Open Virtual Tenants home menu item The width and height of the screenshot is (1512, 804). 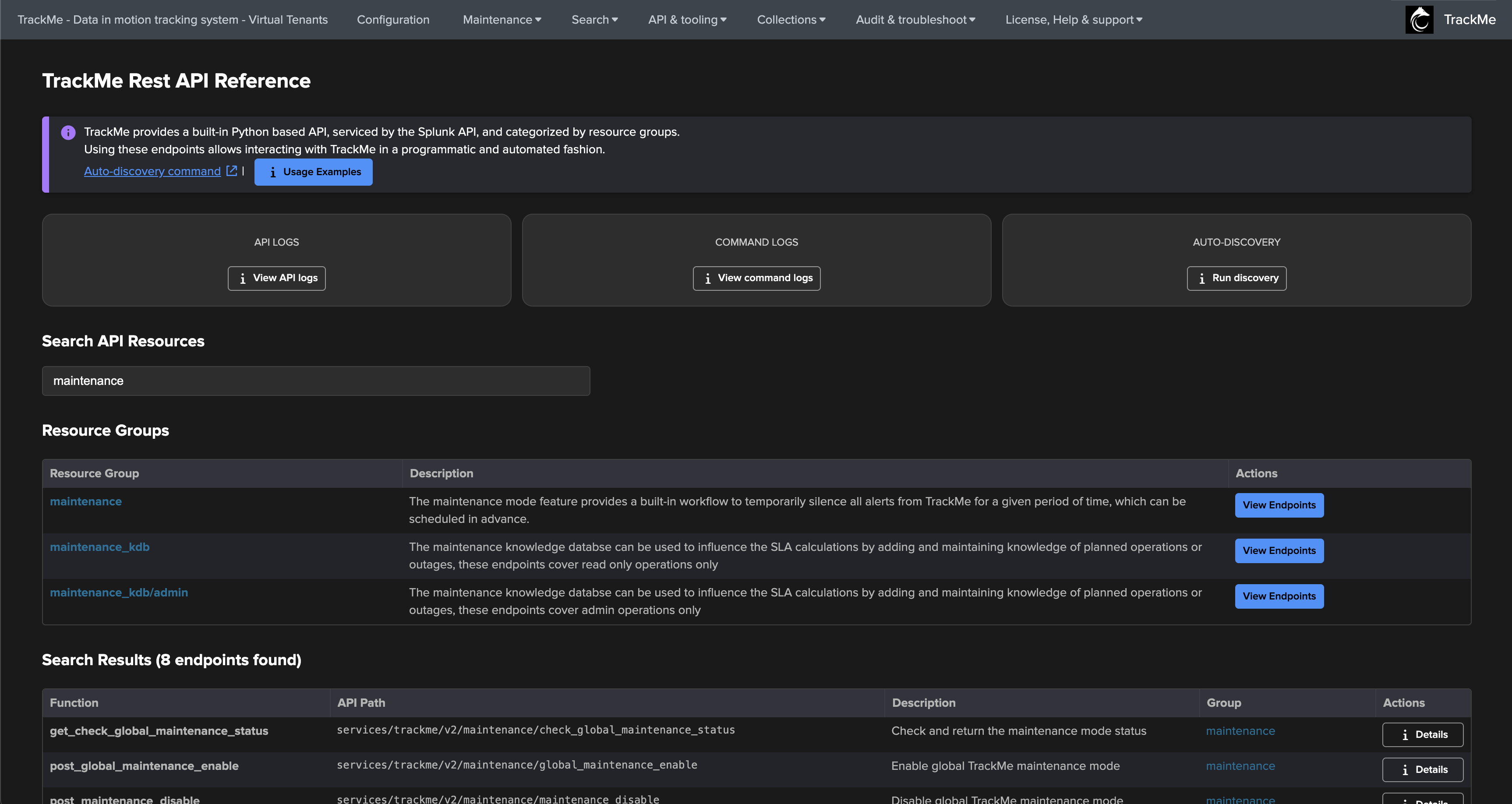[173, 19]
